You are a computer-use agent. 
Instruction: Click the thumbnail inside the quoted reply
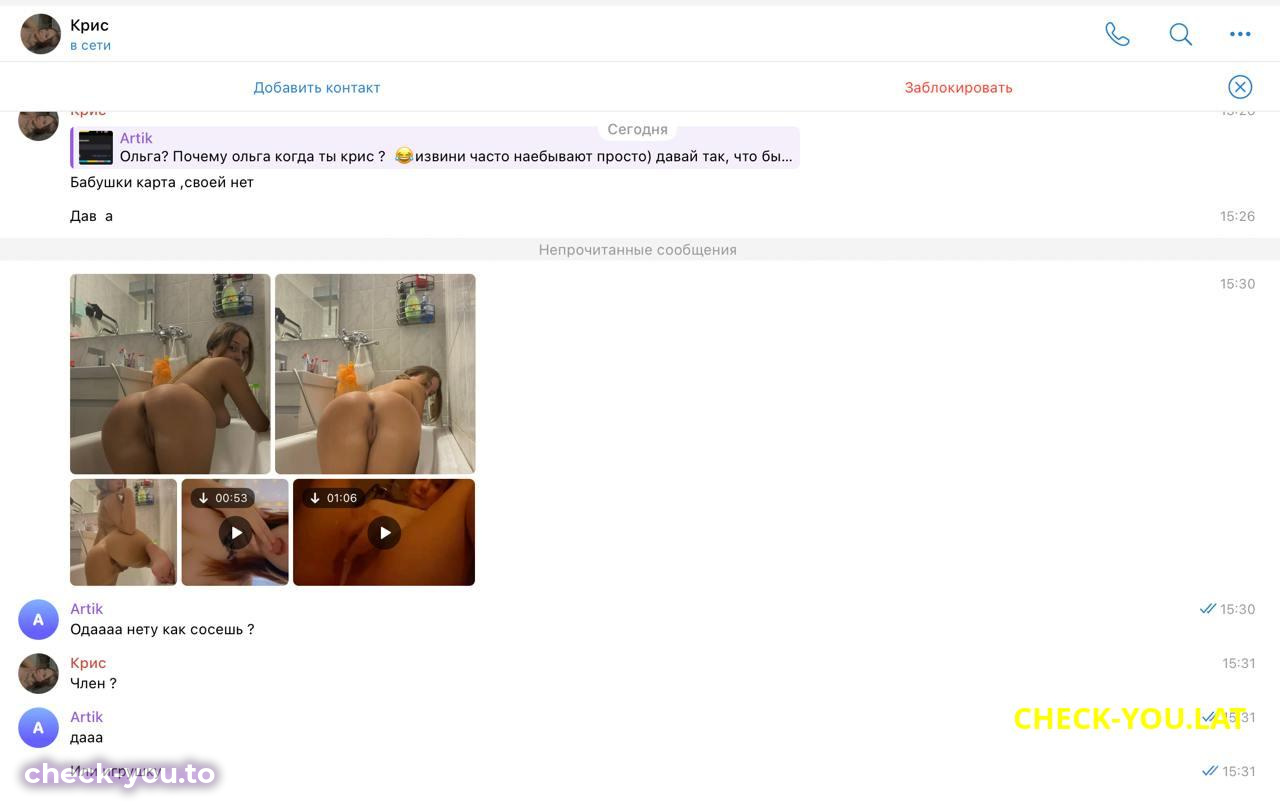tap(96, 148)
